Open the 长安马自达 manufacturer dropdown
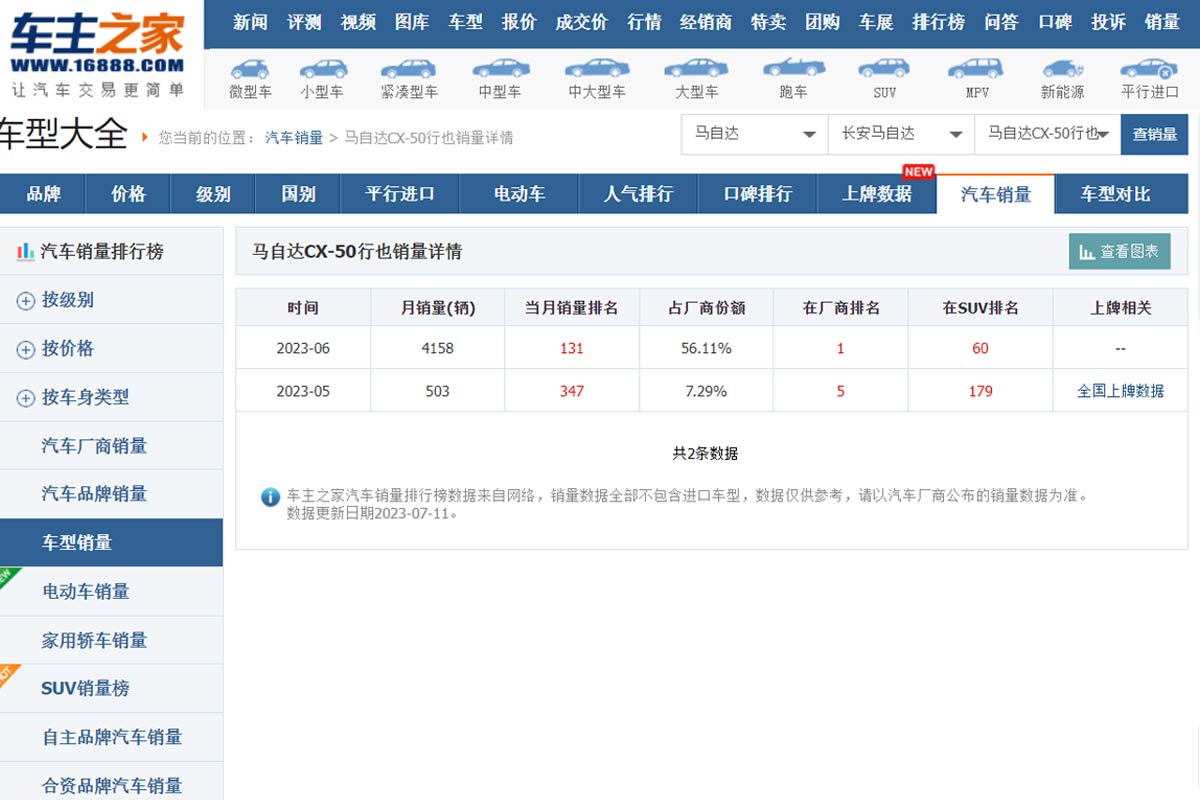Viewport: 1200px width, 800px height. tap(901, 134)
